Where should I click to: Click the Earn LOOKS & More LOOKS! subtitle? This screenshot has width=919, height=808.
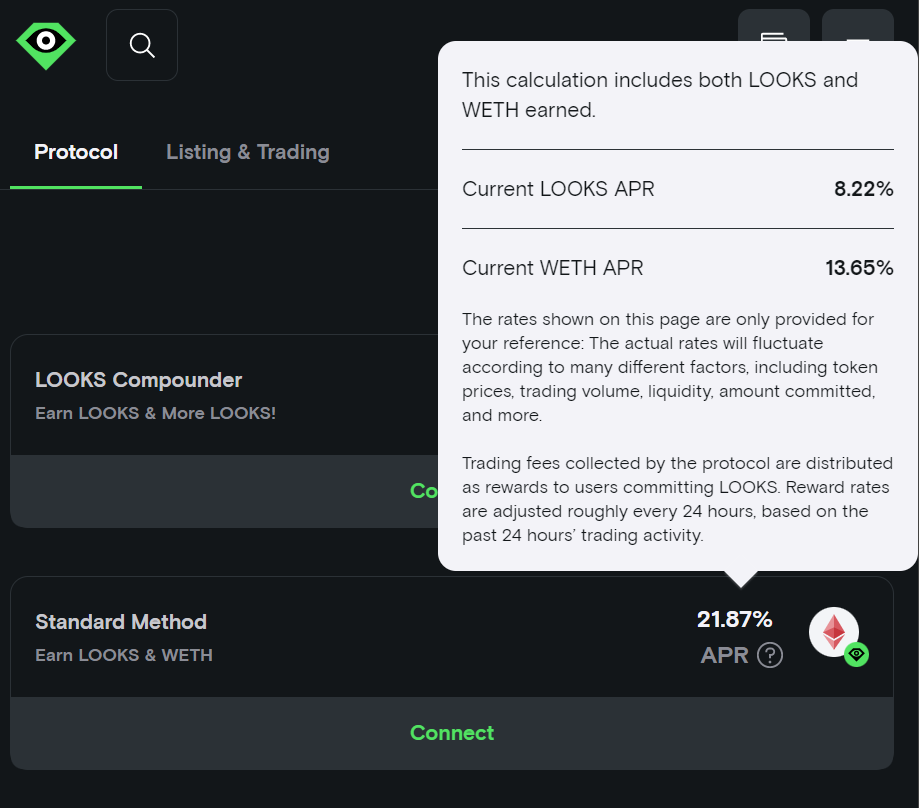tap(155, 413)
